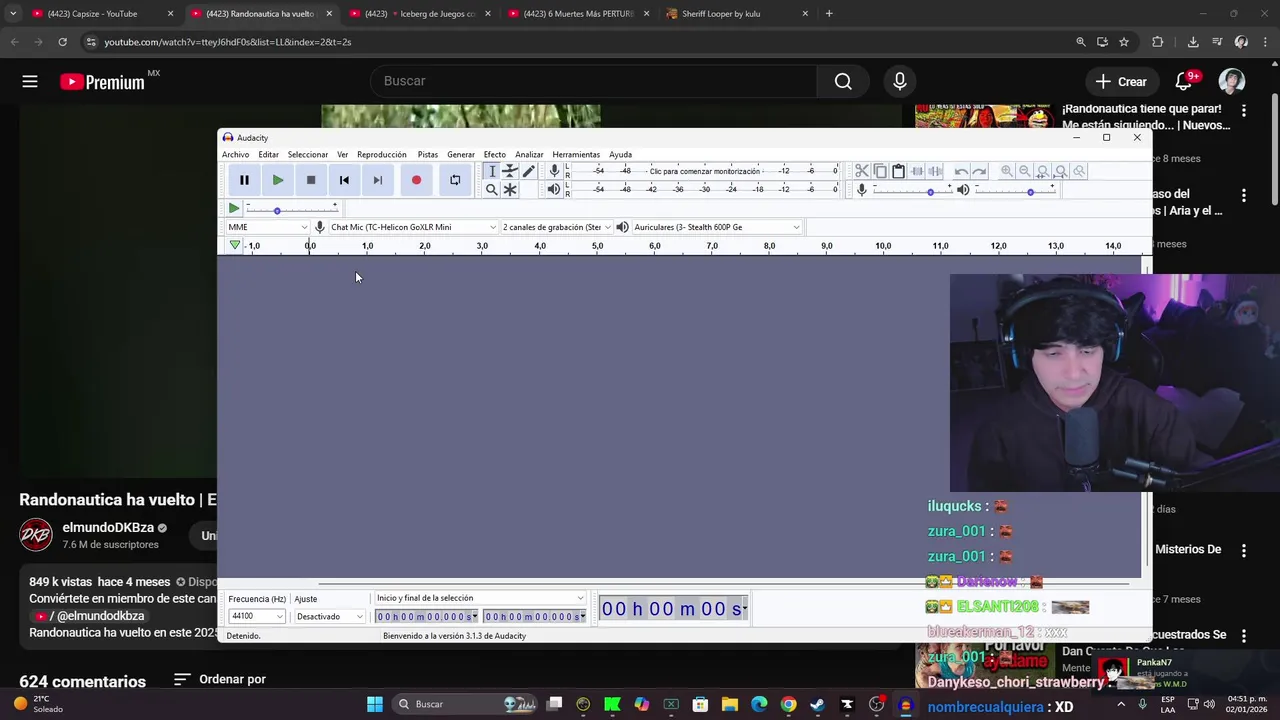Viewport: 1280px width, 720px height.
Task: Select the Envelope tool
Action: pos(510,171)
